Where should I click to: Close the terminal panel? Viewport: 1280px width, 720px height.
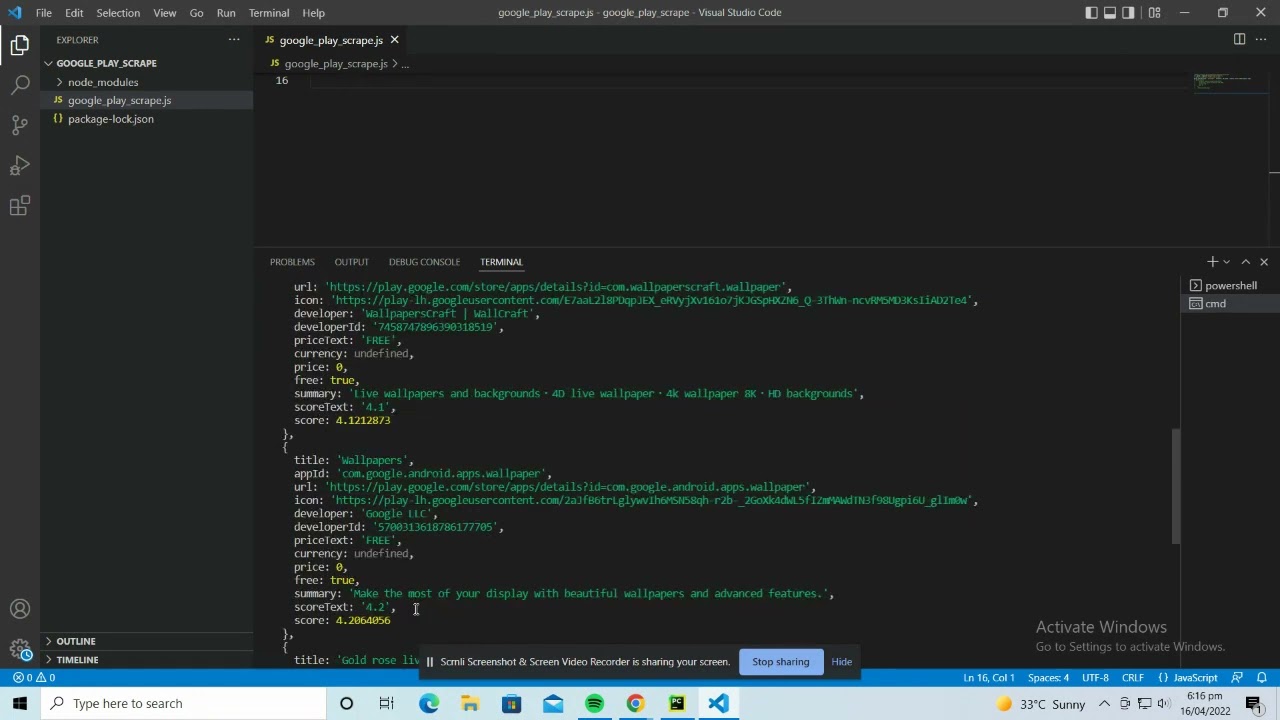(1264, 262)
